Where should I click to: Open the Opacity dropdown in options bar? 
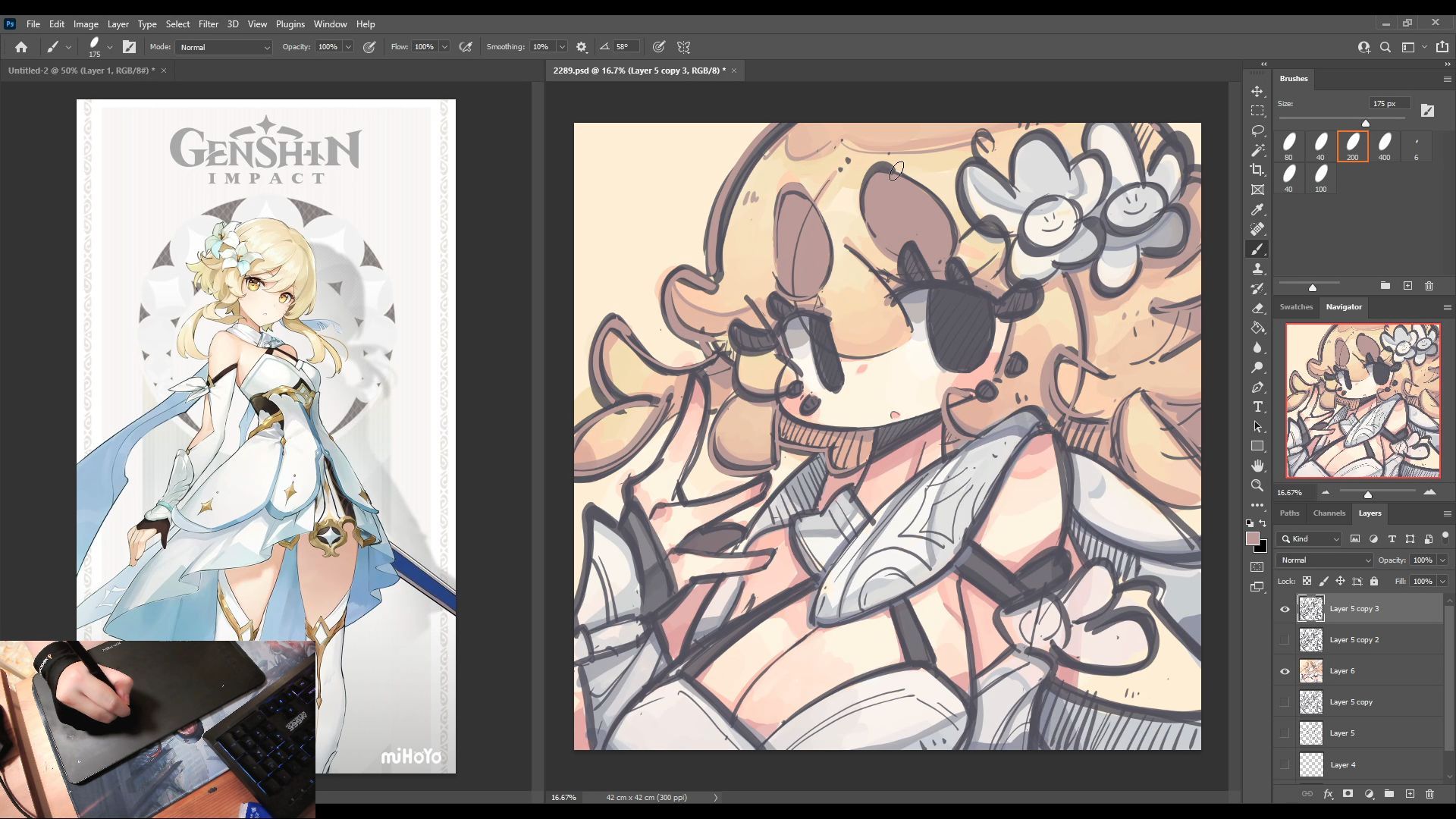[349, 47]
